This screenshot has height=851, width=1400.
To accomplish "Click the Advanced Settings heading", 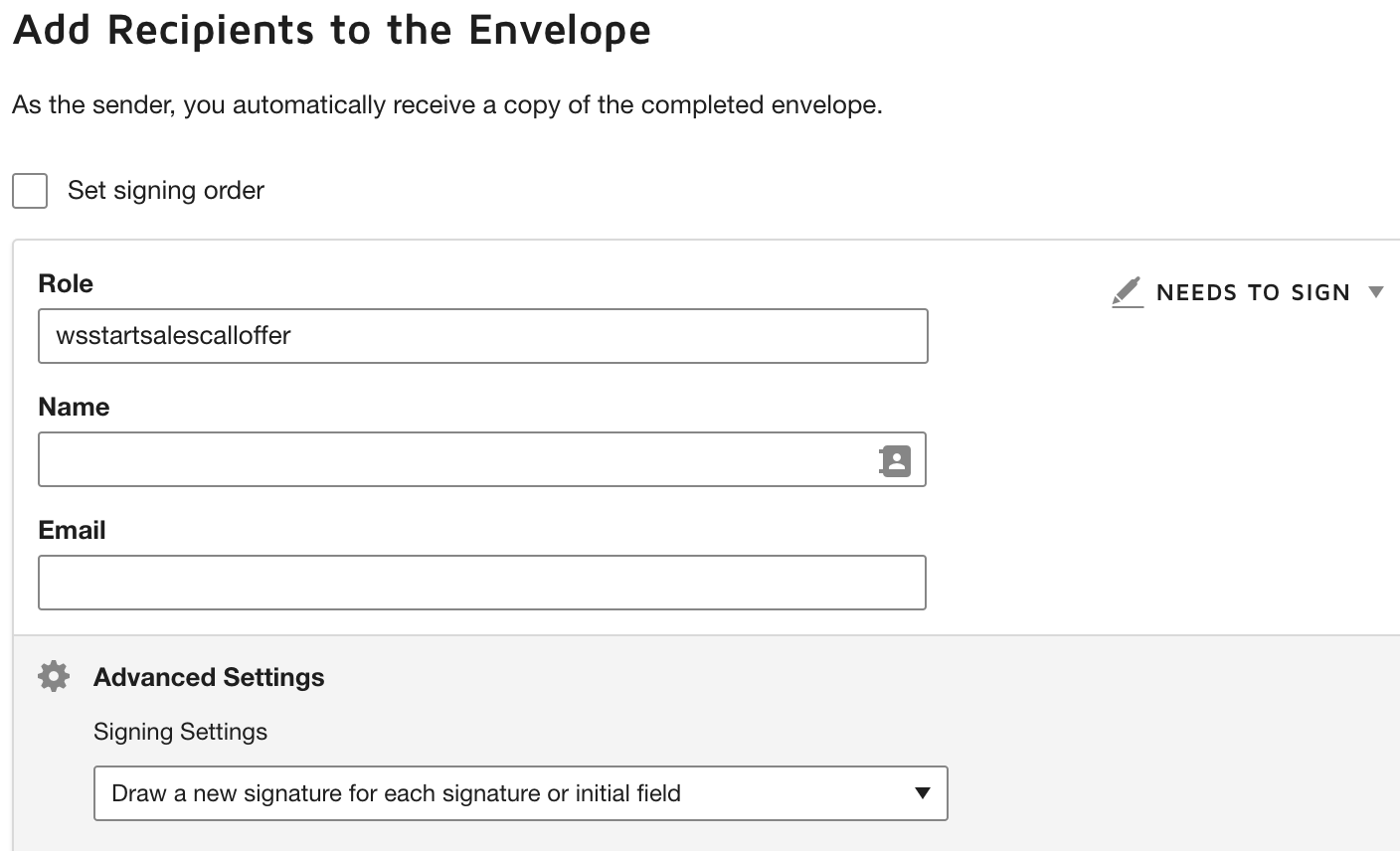I will (209, 677).
